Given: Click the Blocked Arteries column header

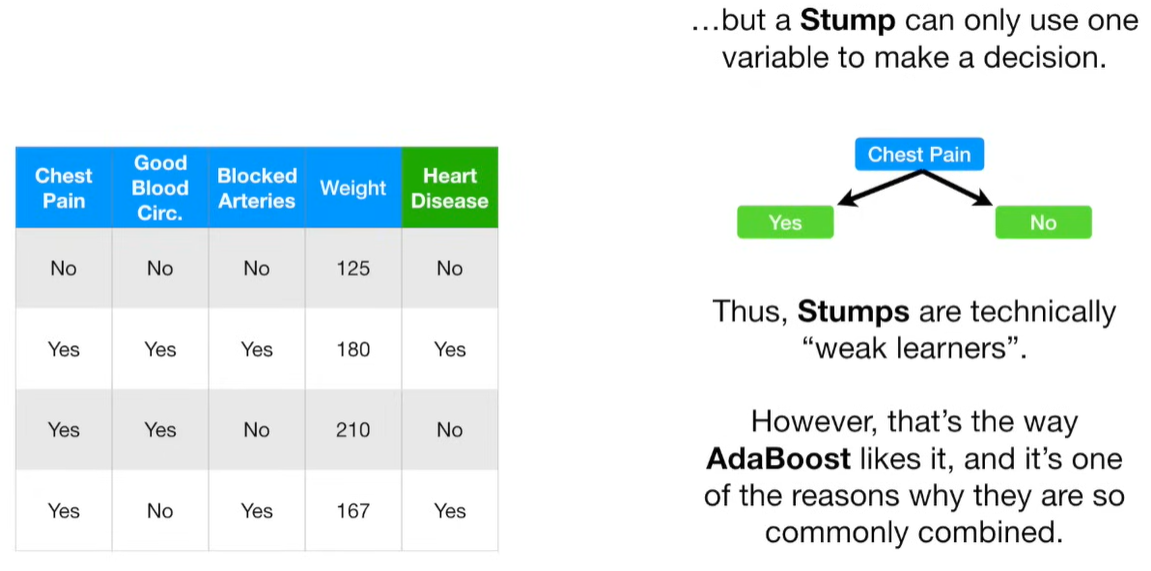Looking at the screenshot, I should coord(257,188).
